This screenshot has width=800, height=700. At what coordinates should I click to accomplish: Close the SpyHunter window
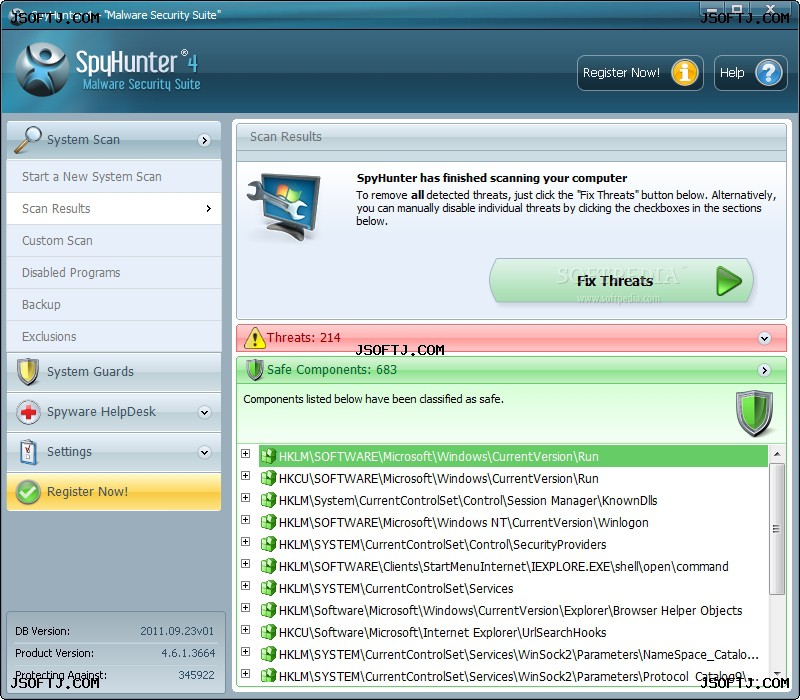(x=770, y=9)
